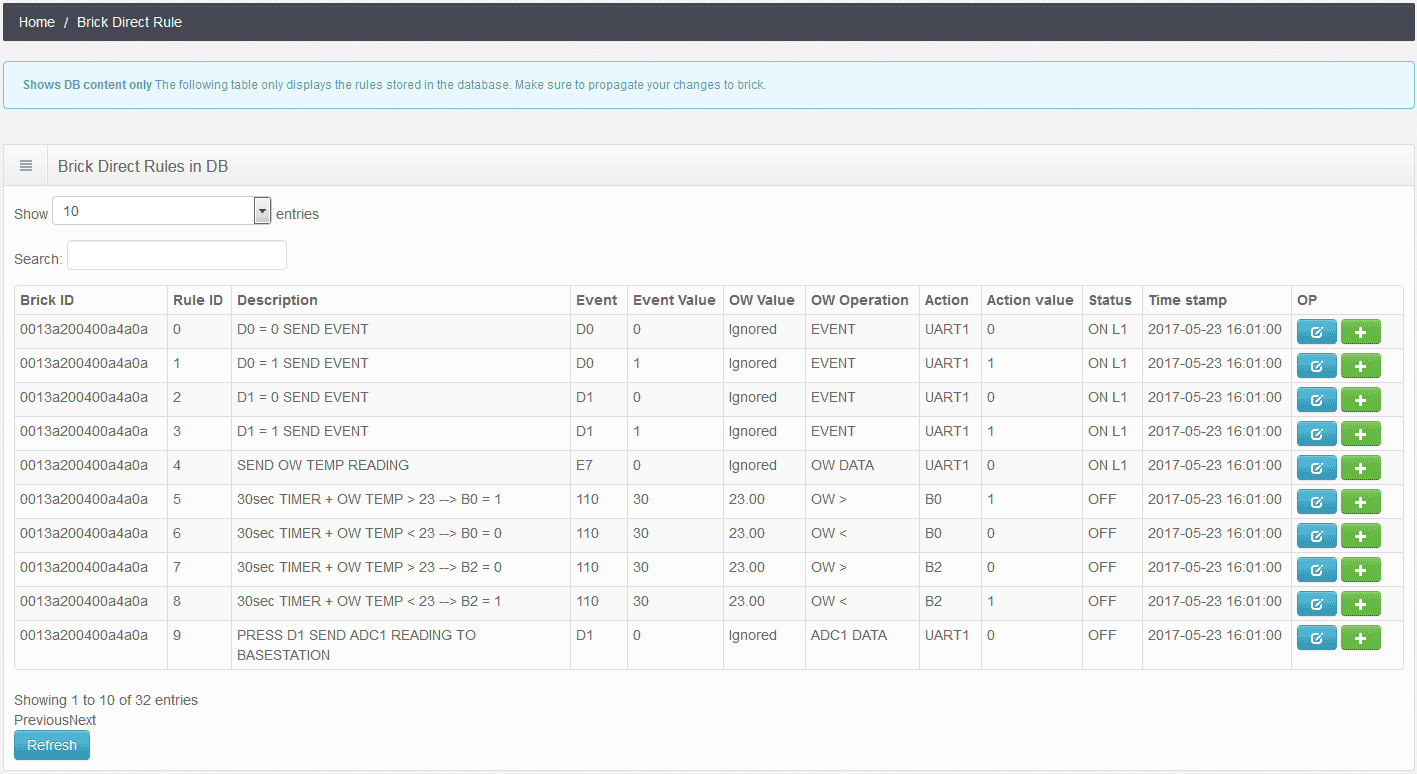Click the description ending 'B2 = 0'
The width and height of the screenshot is (1417, 774).
(x=369, y=567)
